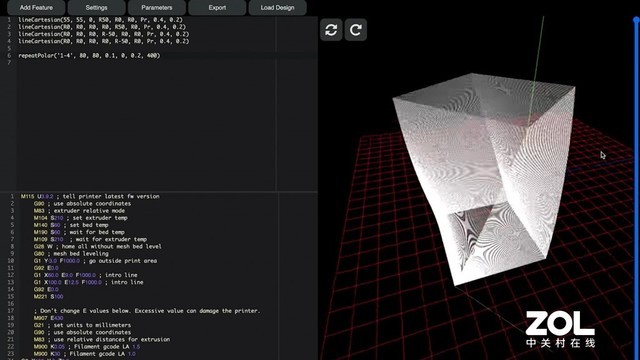Screen dimensions: 640x360
Task: Click the 'M104 ; set extruder temp' line
Action: coord(81,218)
